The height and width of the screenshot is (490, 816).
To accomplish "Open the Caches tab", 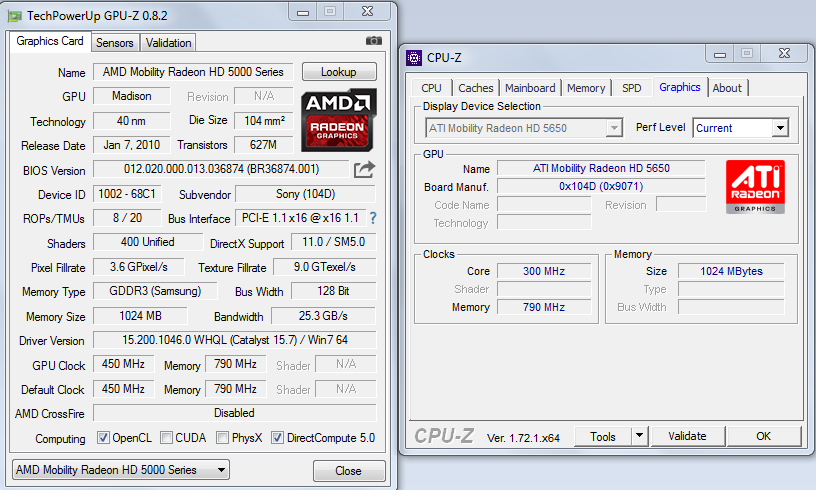I will pyautogui.click(x=476, y=88).
